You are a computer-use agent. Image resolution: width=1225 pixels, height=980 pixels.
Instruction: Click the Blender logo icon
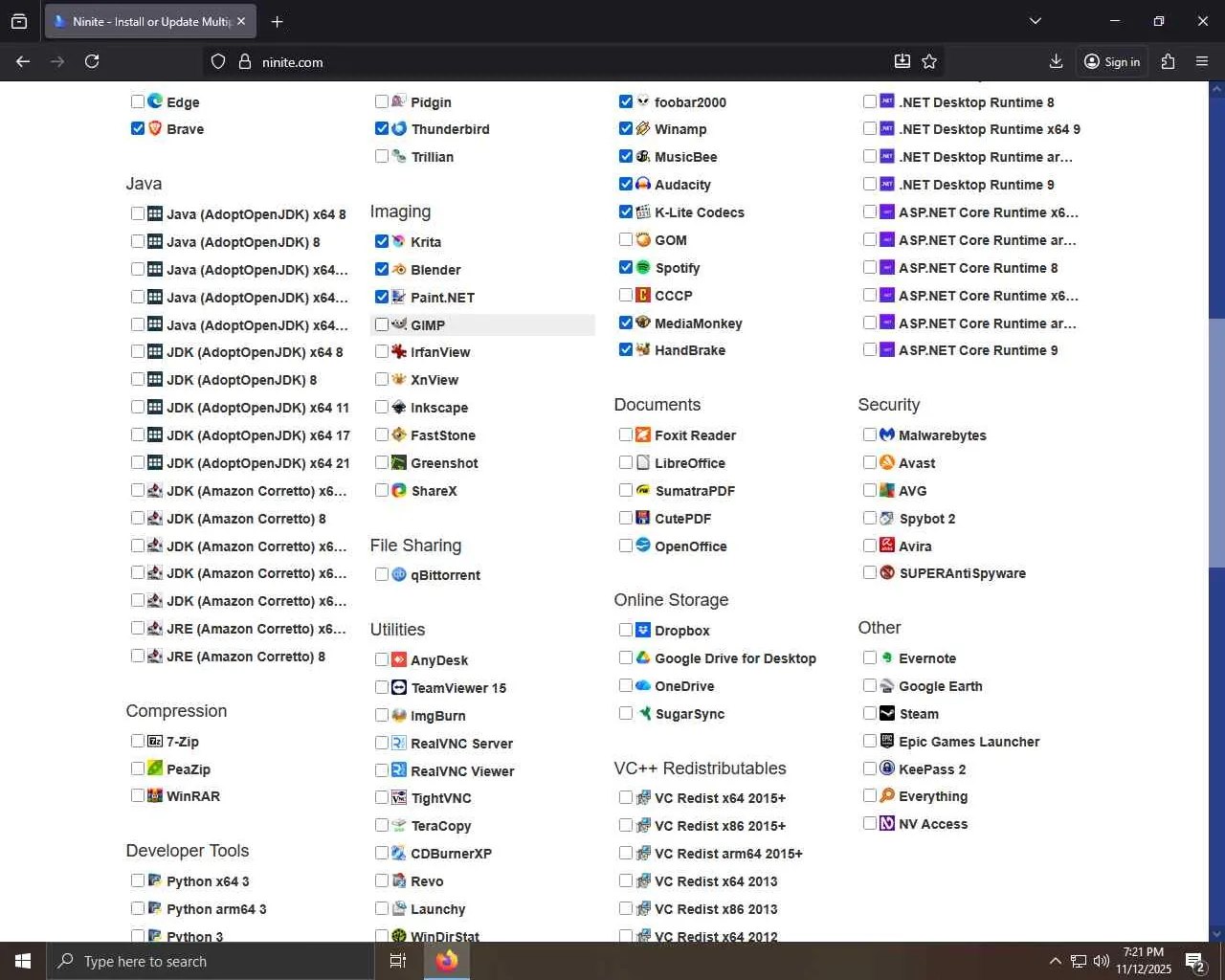399,269
